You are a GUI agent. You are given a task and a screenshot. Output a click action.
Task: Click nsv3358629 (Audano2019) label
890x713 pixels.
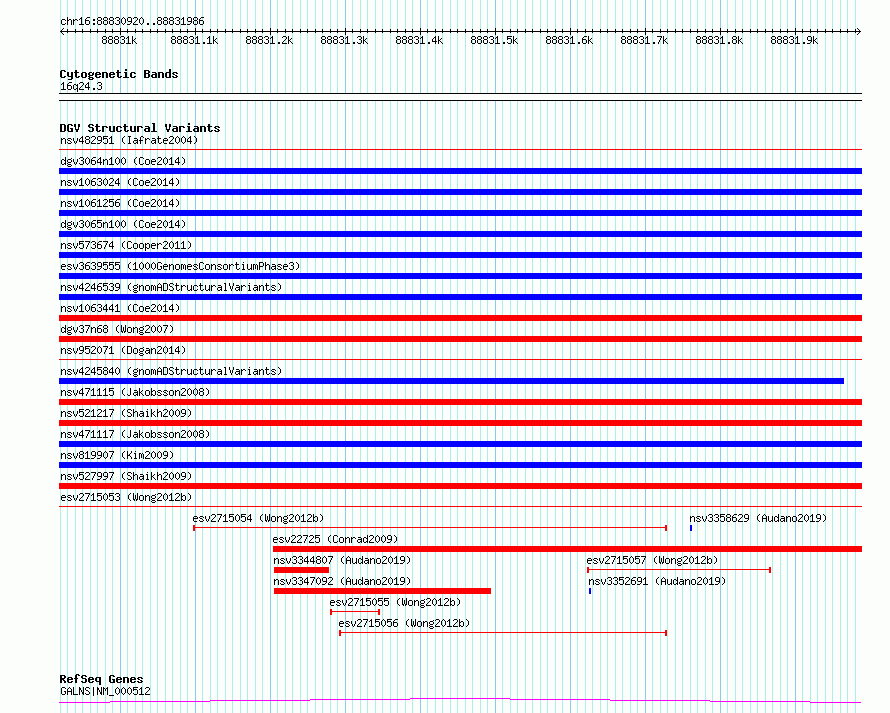(758, 518)
